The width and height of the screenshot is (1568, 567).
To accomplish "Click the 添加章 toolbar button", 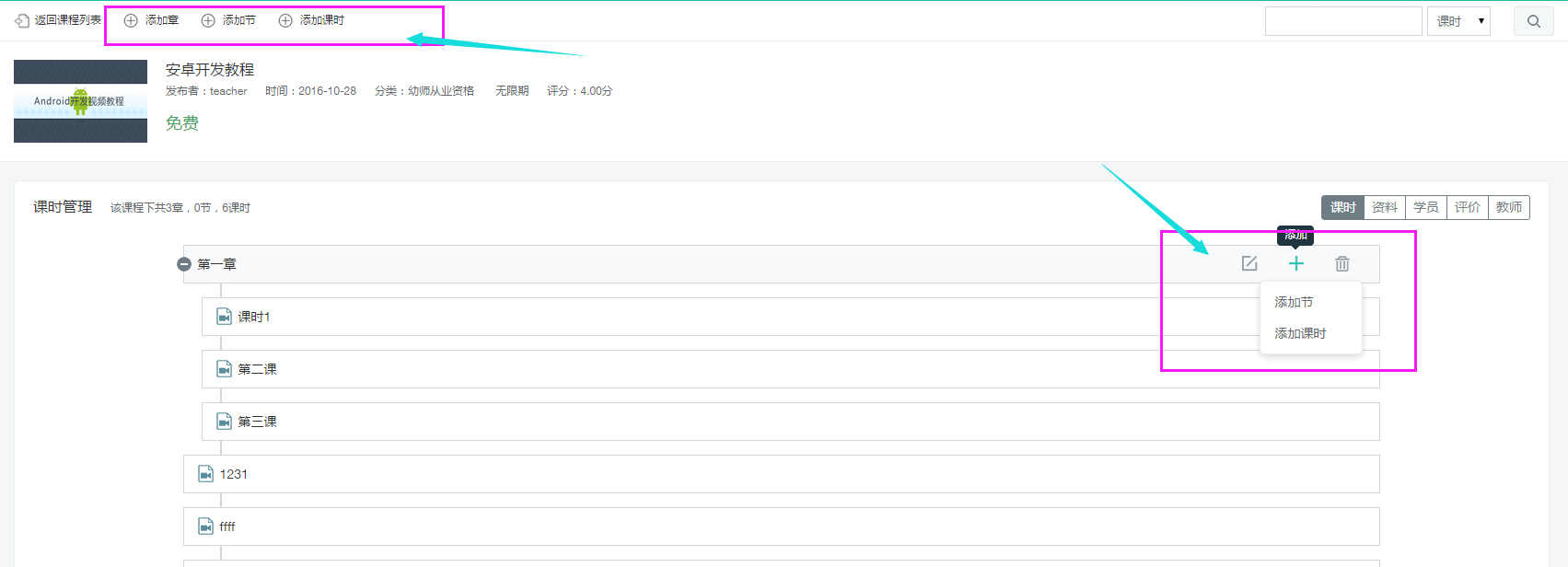I will coord(152,20).
